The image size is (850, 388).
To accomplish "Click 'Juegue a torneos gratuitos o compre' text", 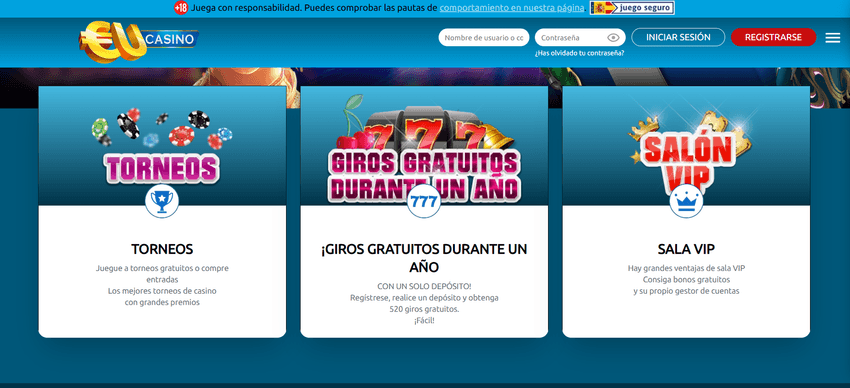I will [162, 268].
